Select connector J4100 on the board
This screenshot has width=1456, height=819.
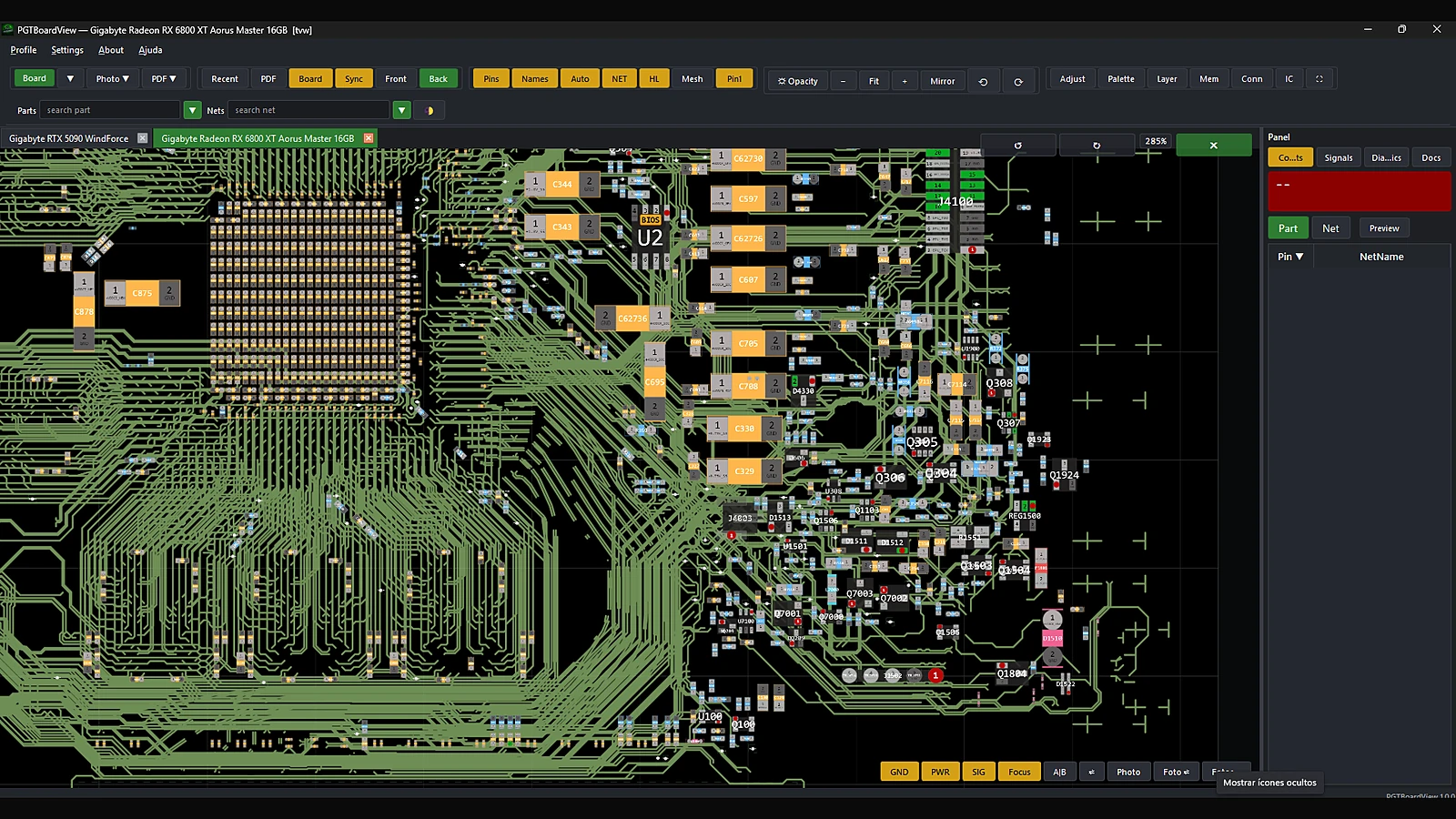[x=955, y=201]
